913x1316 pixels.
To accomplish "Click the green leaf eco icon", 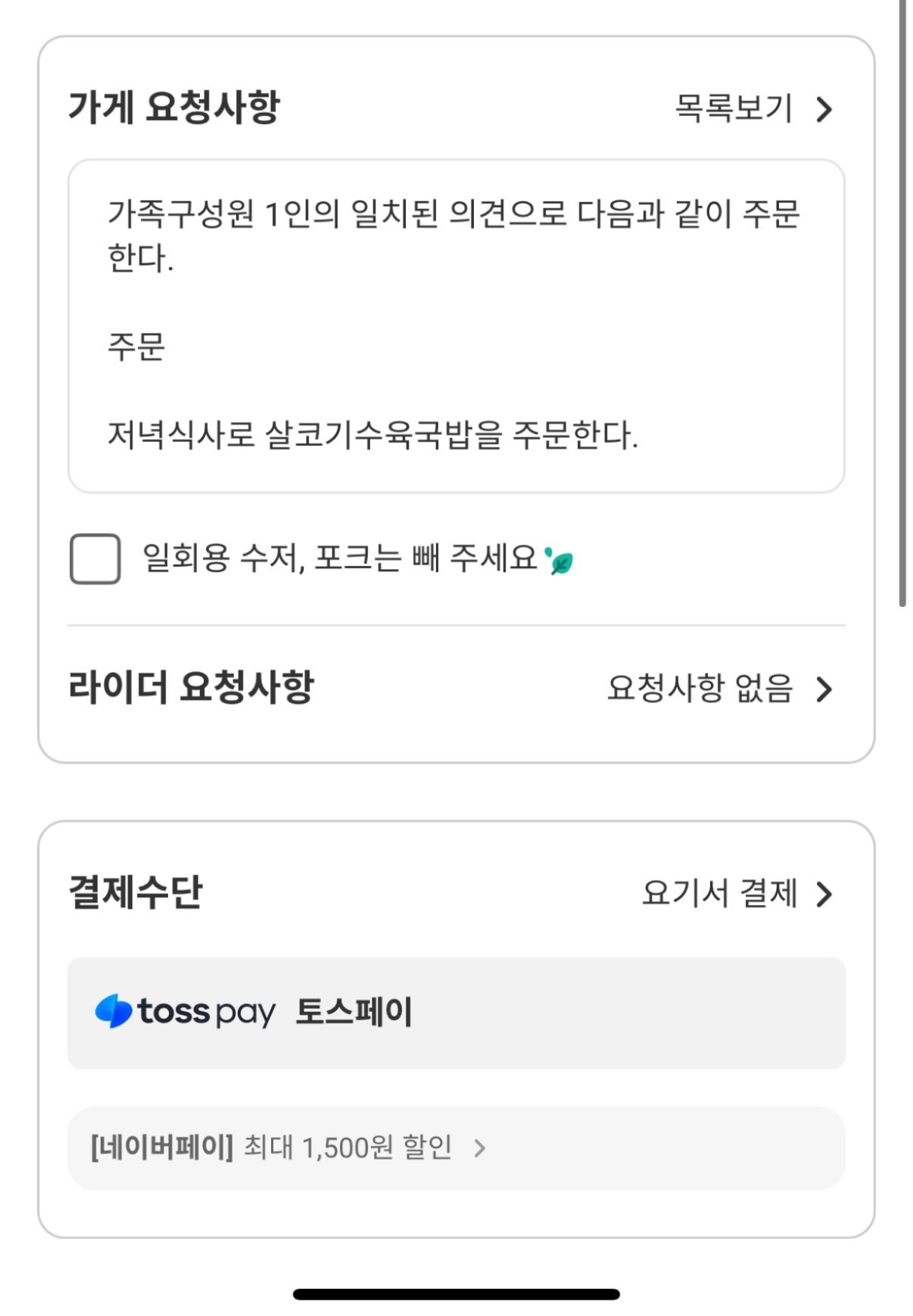I will 560,560.
